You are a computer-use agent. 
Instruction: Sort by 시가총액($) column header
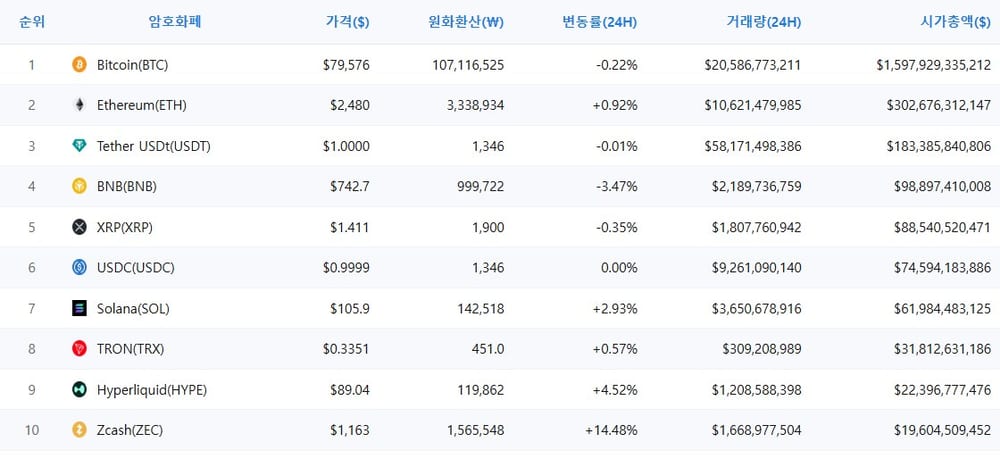(955, 22)
